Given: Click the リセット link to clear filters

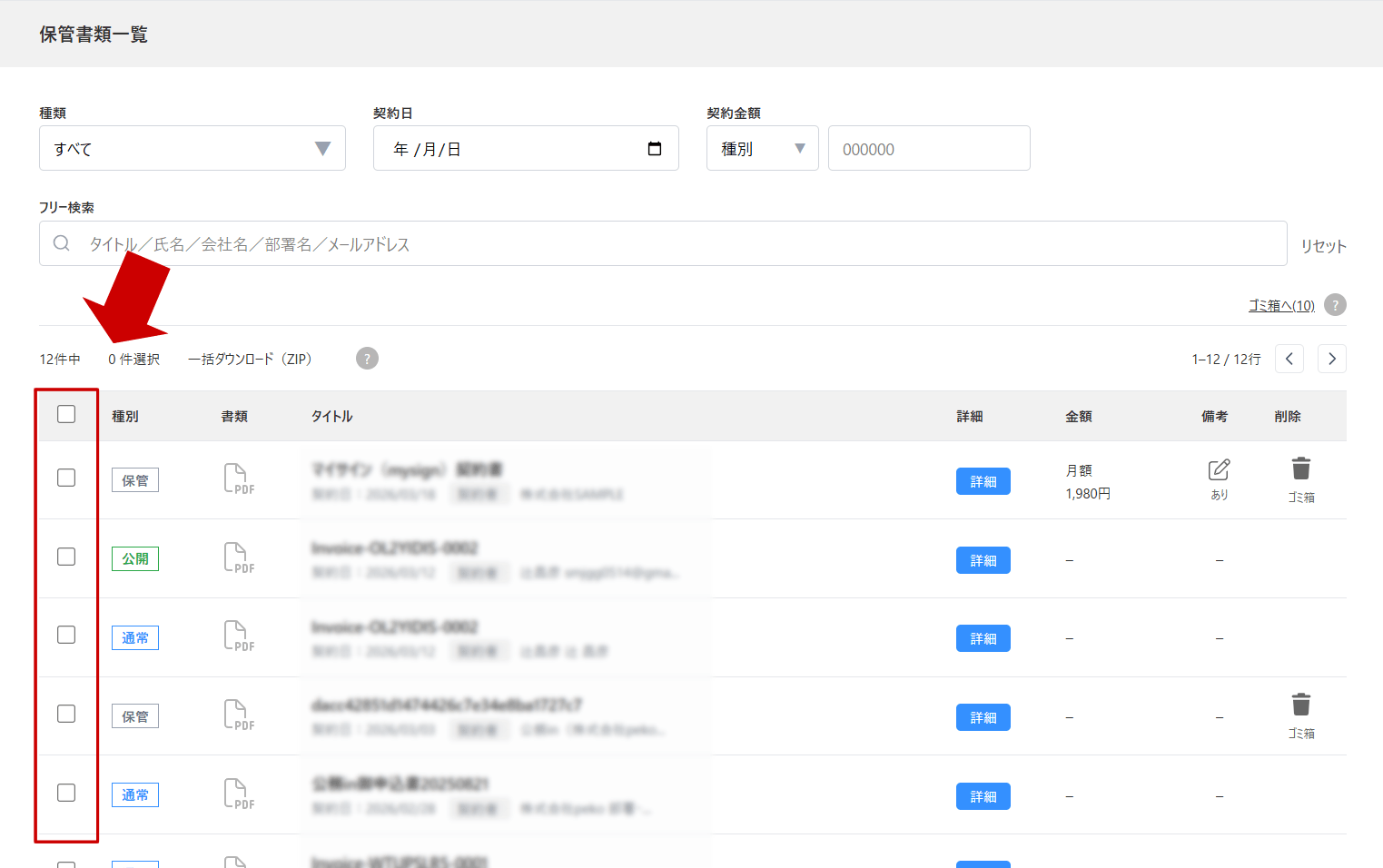Looking at the screenshot, I should point(1322,244).
